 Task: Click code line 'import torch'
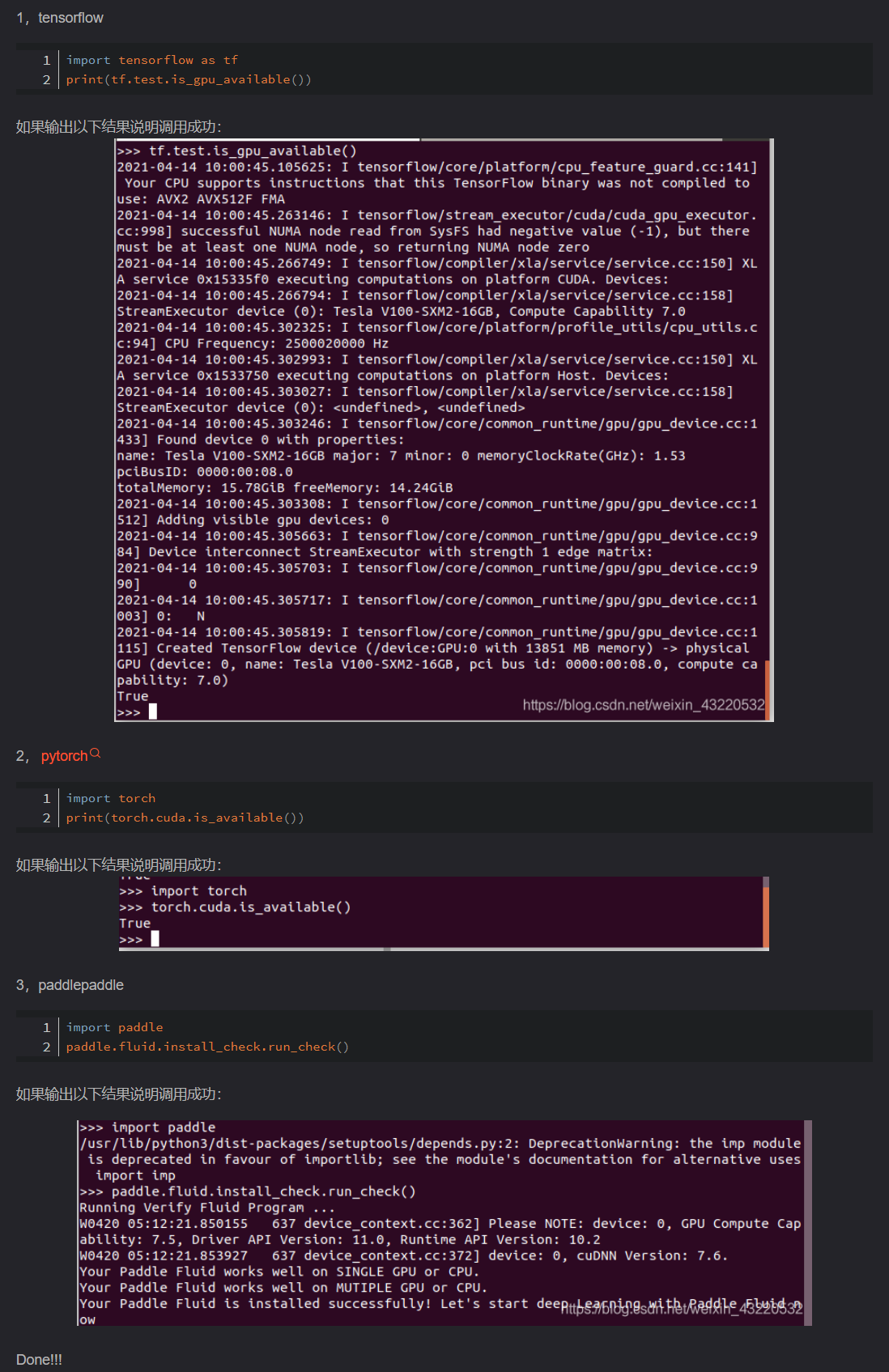[x=111, y=798]
